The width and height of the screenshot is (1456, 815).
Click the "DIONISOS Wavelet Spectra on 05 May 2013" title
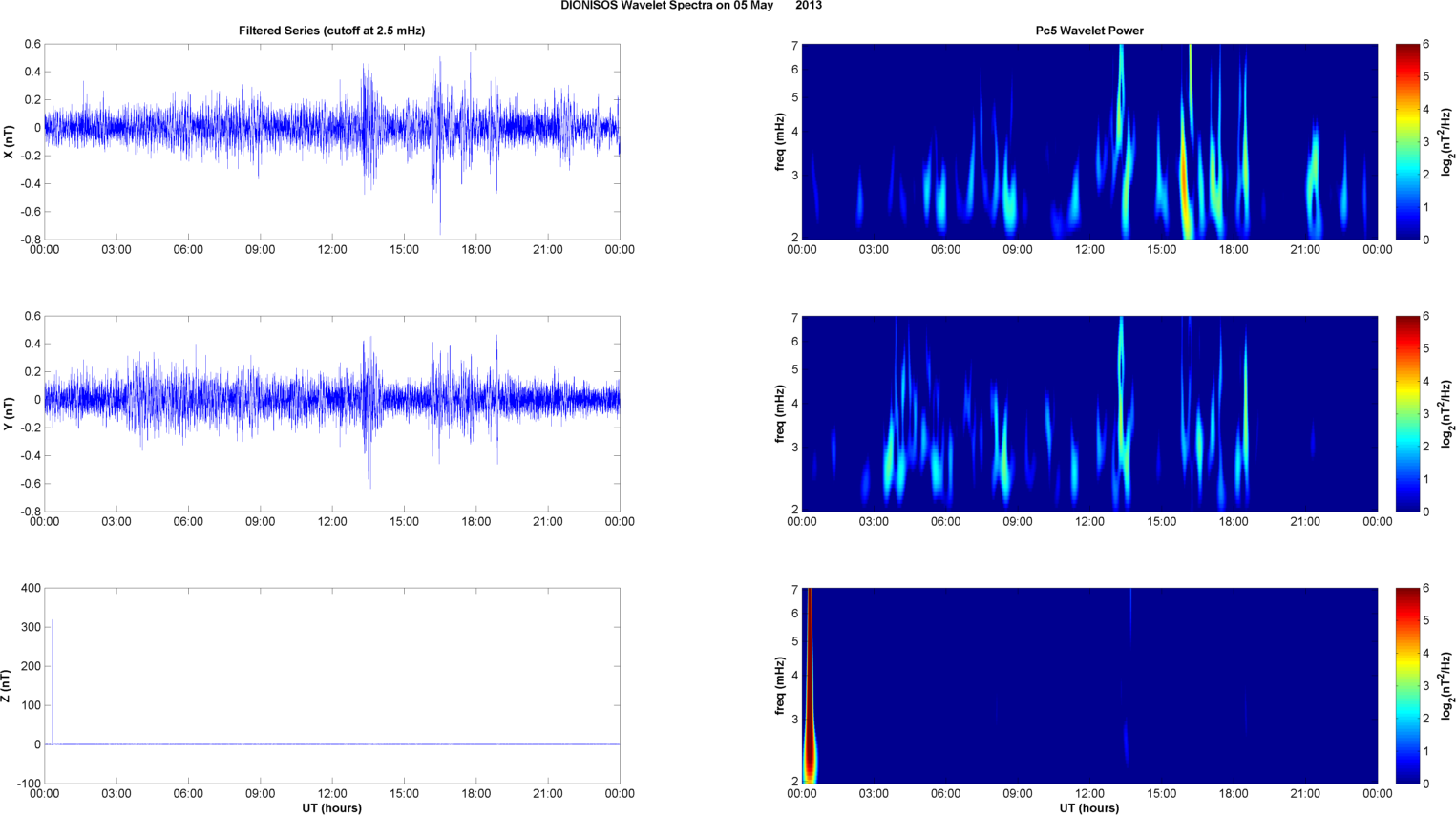(691, 6)
